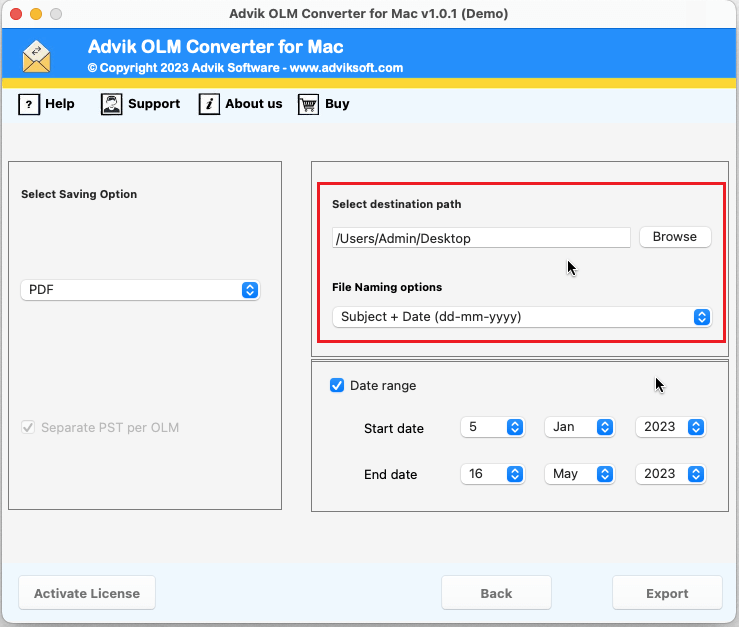Change the Start date month Jan dropdown

579,427
